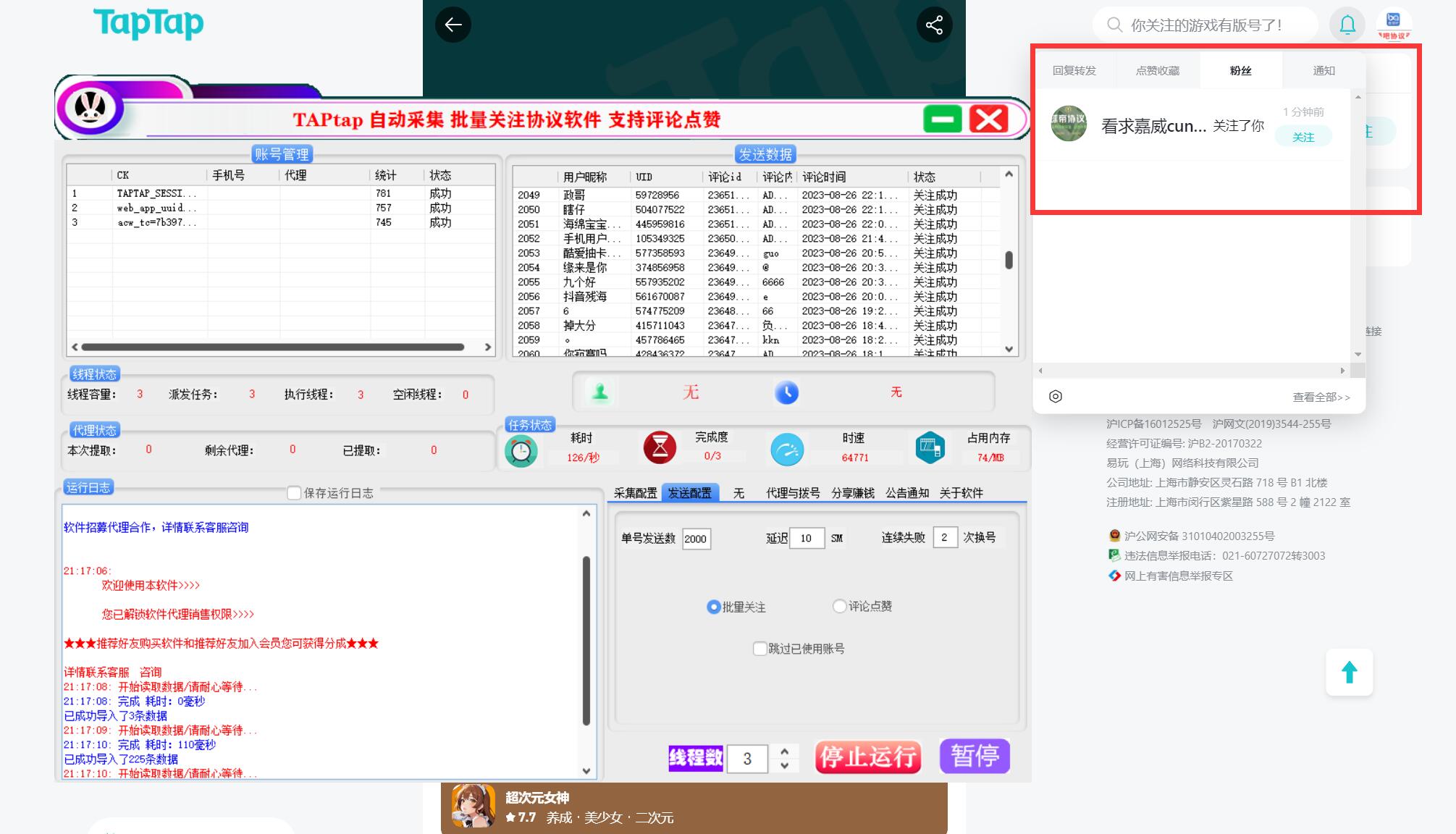Click the alarm clock elapsed-time icon
The width and height of the screenshot is (1456, 834).
pyautogui.click(x=521, y=451)
